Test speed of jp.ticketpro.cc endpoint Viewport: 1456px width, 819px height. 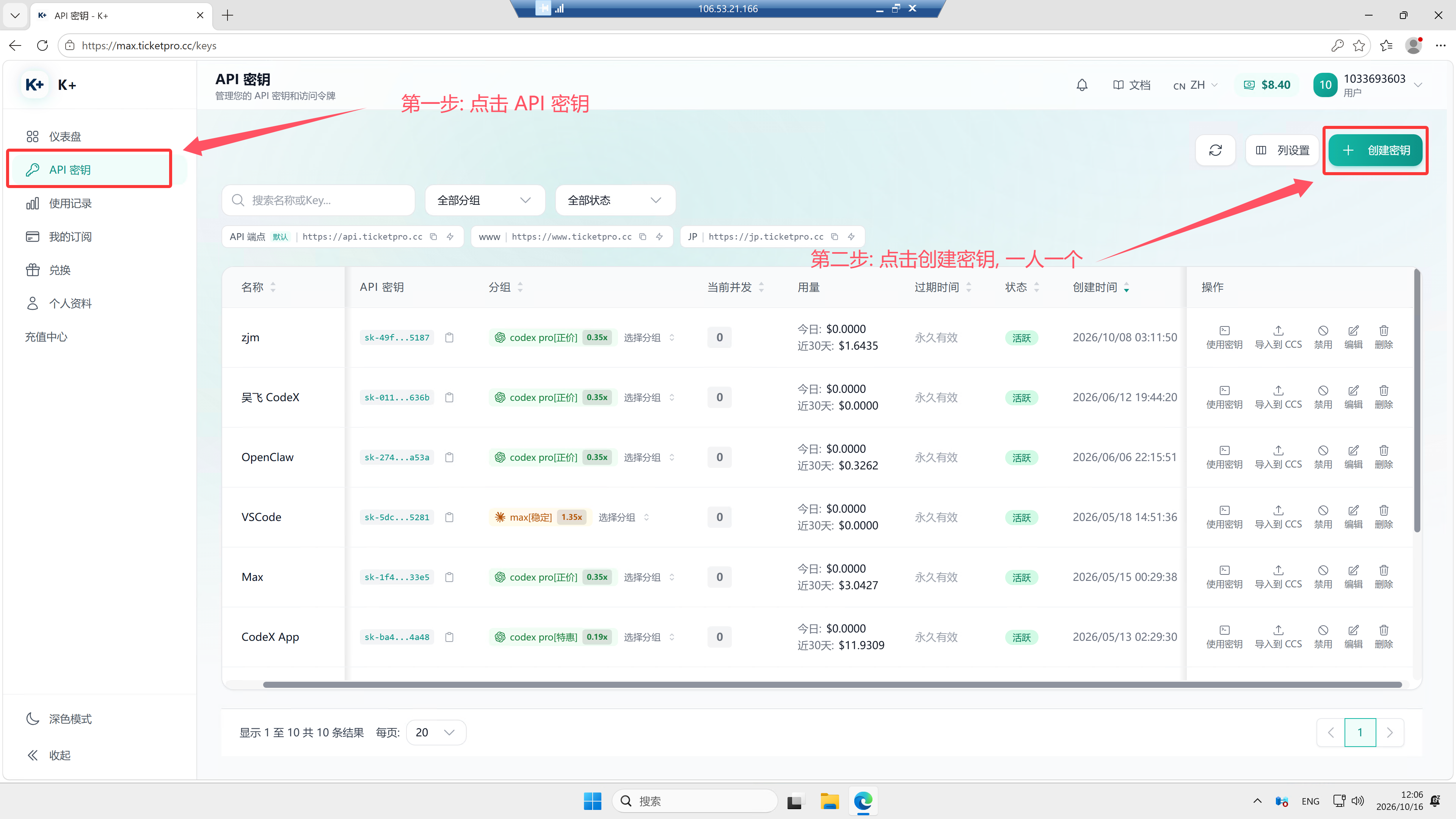coord(851,237)
